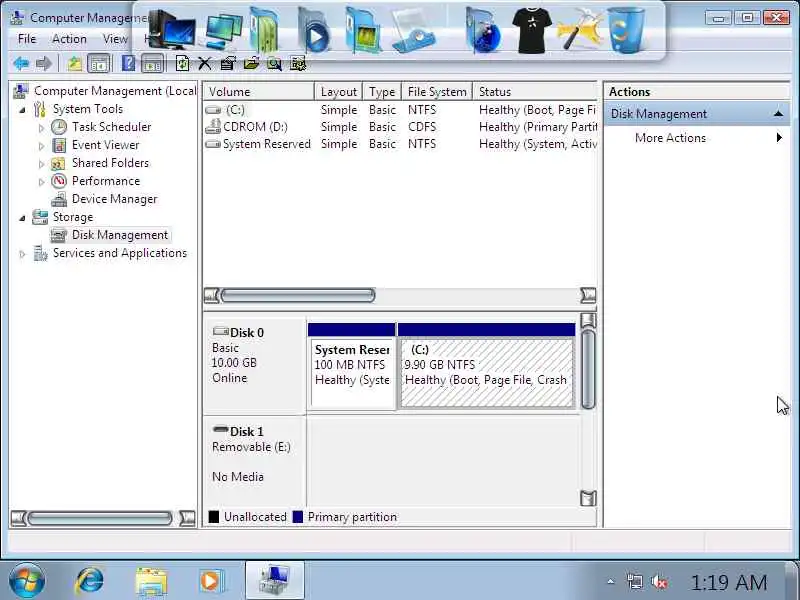Screen dimensions: 800x600
Task: Open the Action menu
Action: tap(69, 39)
